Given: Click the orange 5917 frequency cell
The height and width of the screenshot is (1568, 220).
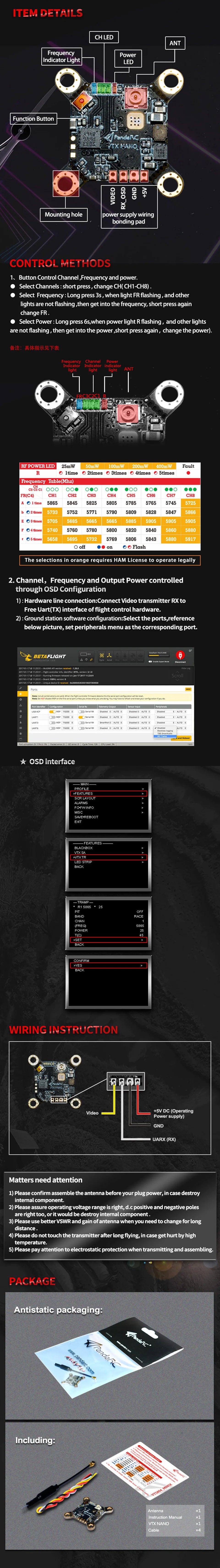Looking at the screenshot, I should [190, 539].
